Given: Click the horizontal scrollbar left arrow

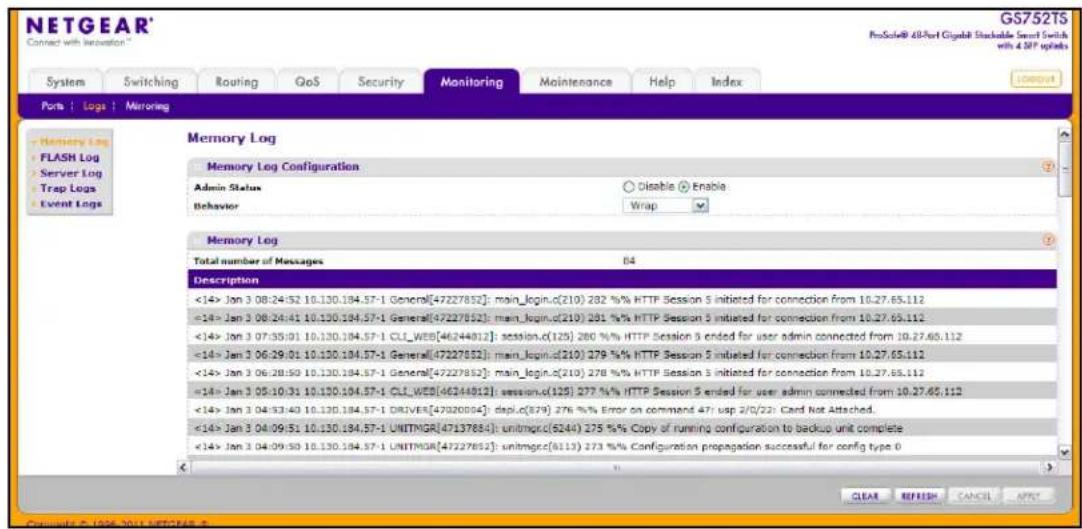Looking at the screenshot, I should click(183, 467).
